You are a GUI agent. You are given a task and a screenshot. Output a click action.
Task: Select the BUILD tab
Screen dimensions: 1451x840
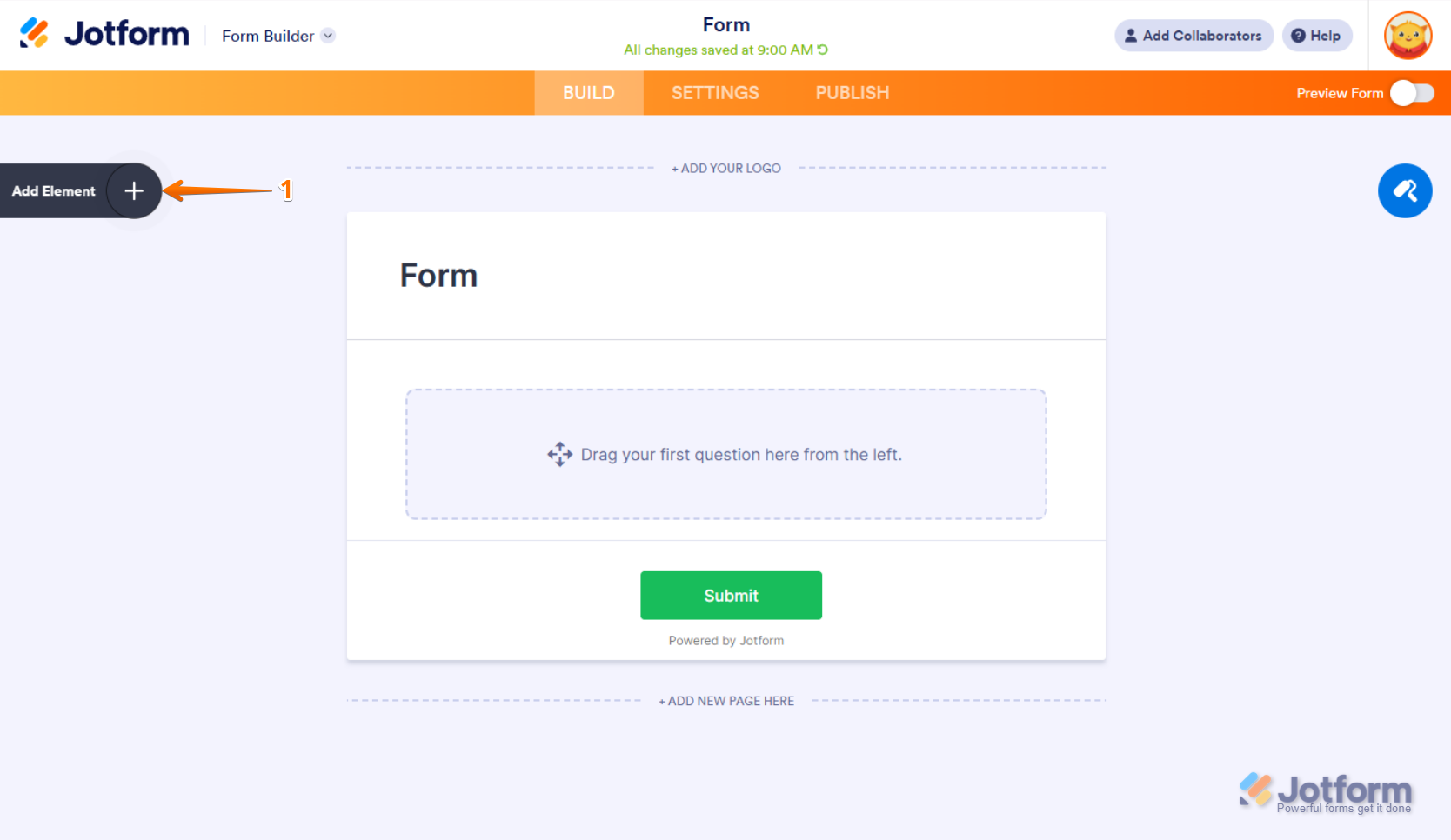(x=589, y=93)
